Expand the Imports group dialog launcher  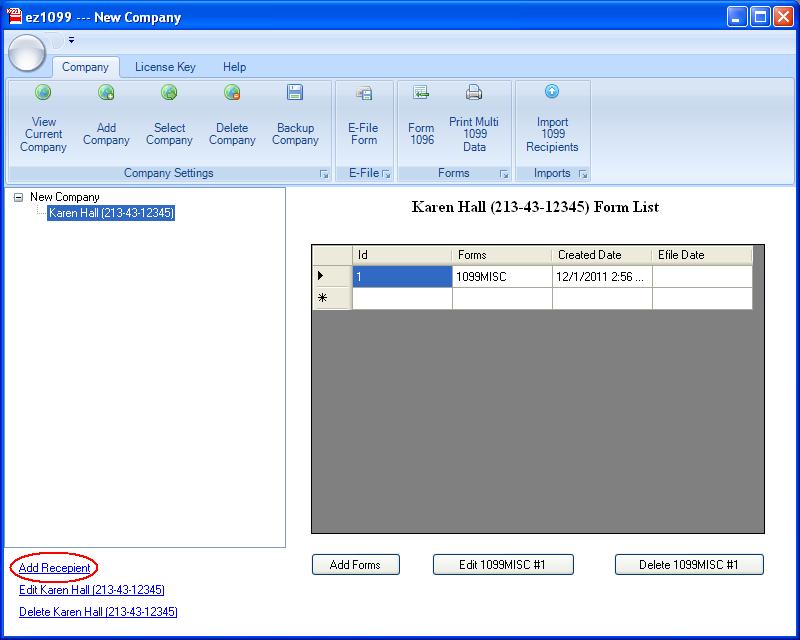point(583,174)
